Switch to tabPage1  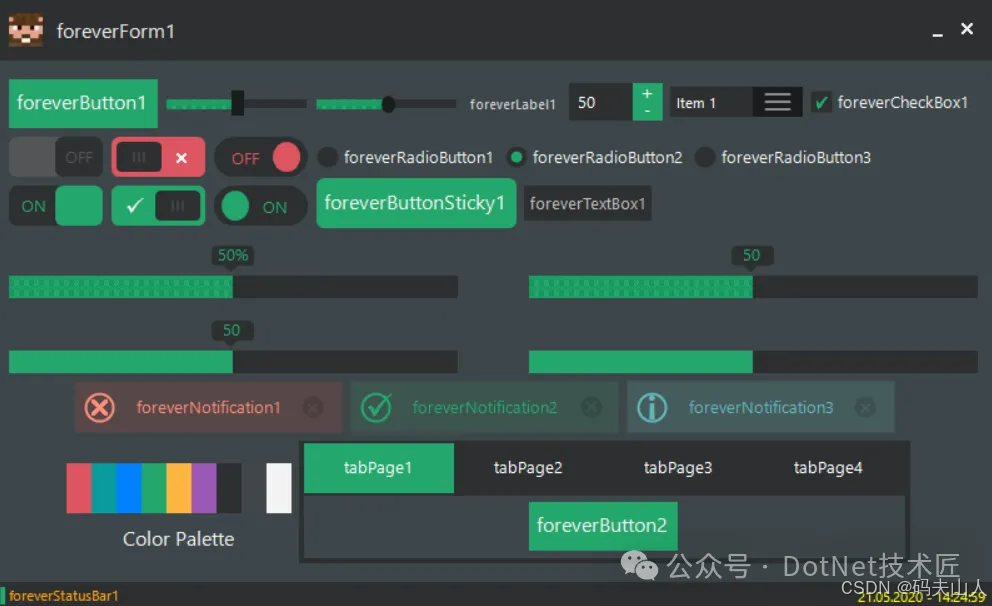pyautogui.click(x=378, y=468)
